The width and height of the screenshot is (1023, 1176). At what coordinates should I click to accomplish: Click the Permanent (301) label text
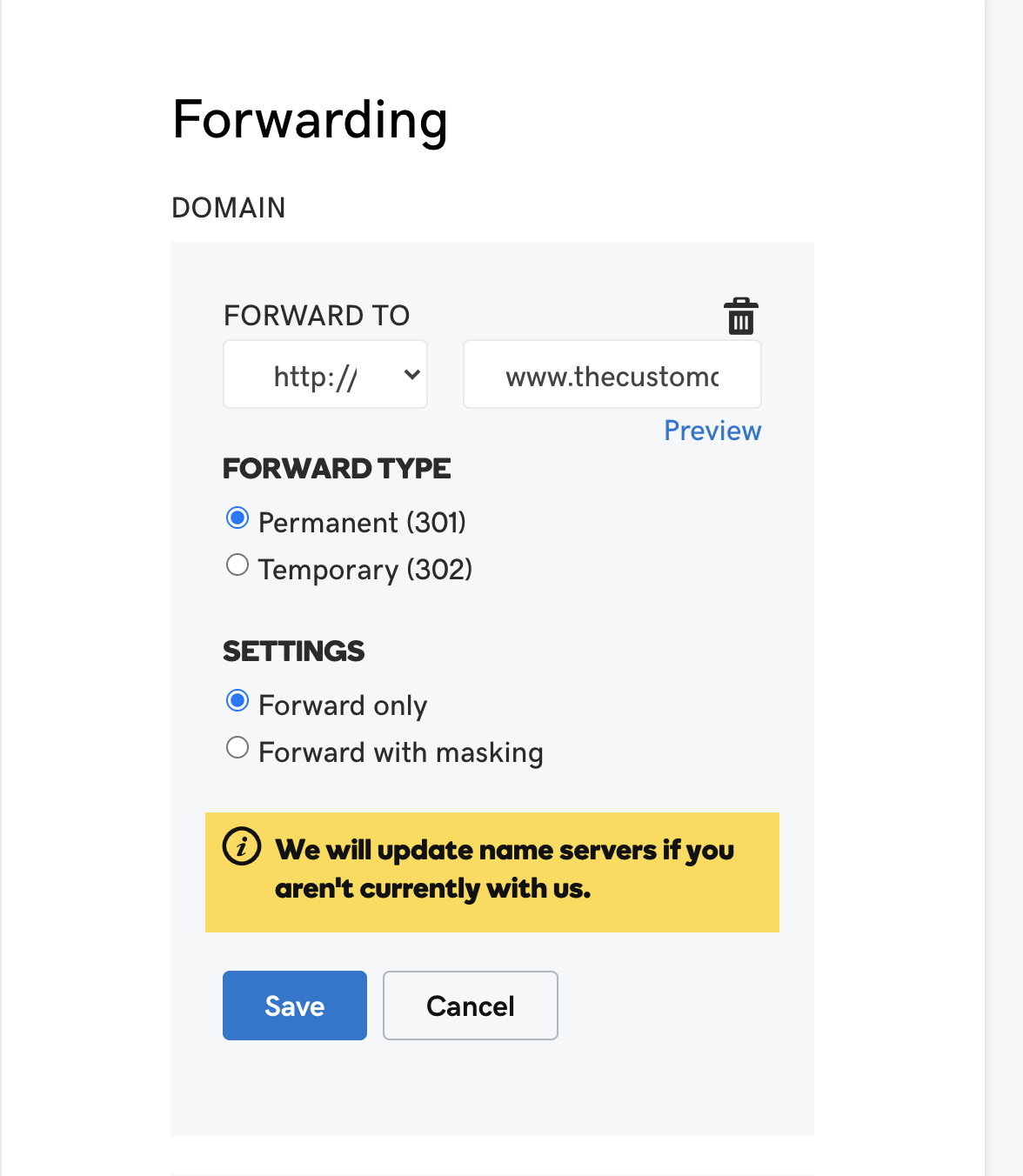[x=363, y=522]
